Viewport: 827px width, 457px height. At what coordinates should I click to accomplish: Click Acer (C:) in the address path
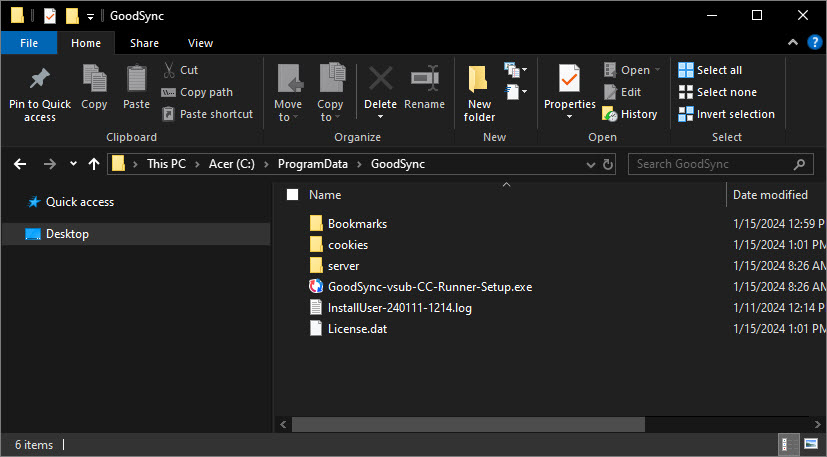point(232,164)
